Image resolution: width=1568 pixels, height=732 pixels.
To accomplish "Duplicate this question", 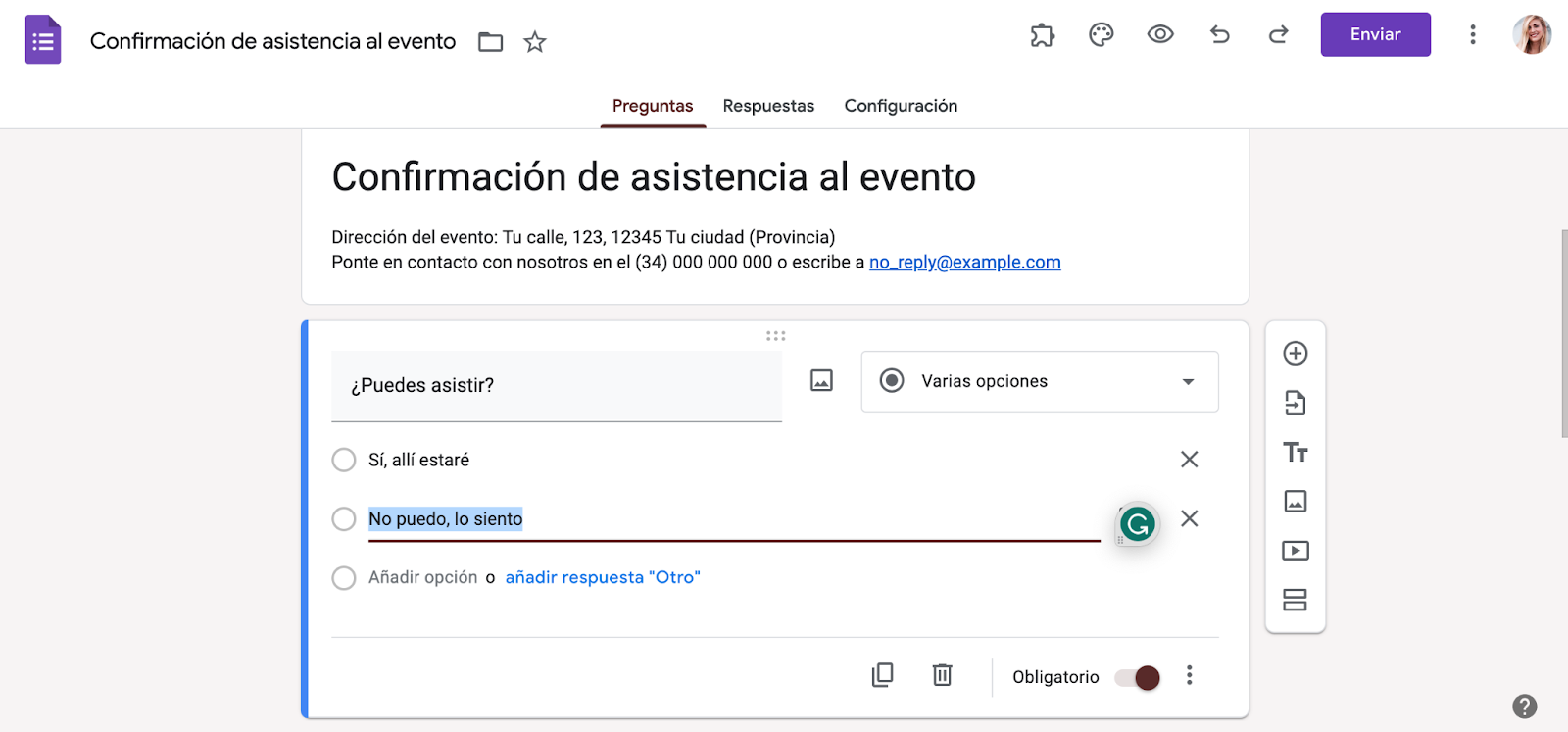I will click(883, 675).
